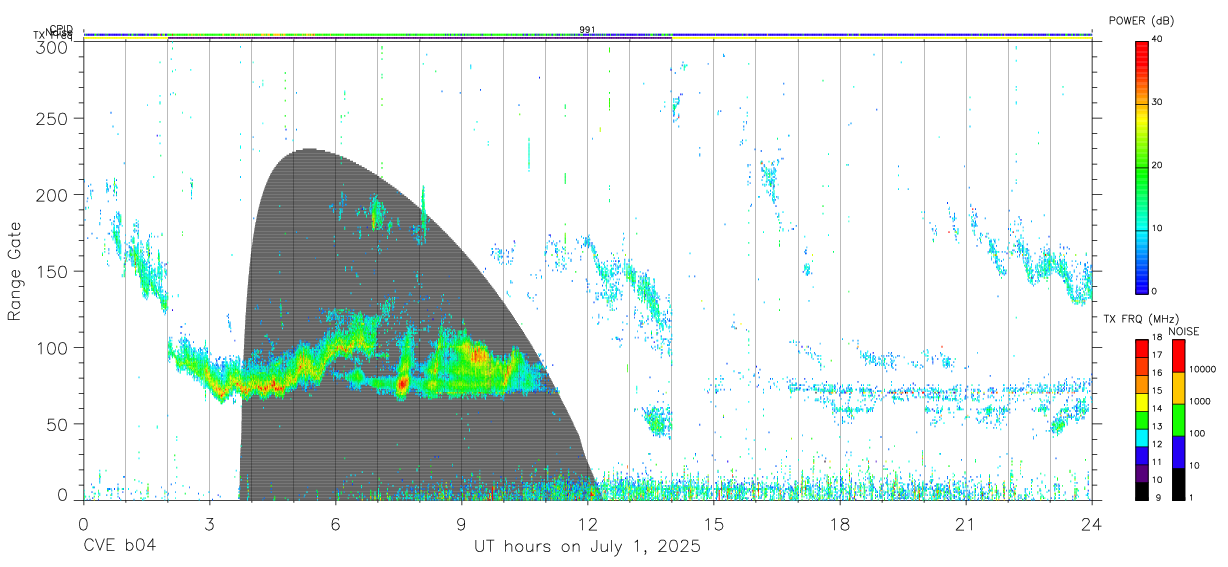Image resolution: width=1228 pixels, height=567 pixels.
Task: Click the "18" hour tick on the time axis
Action: click(x=840, y=524)
